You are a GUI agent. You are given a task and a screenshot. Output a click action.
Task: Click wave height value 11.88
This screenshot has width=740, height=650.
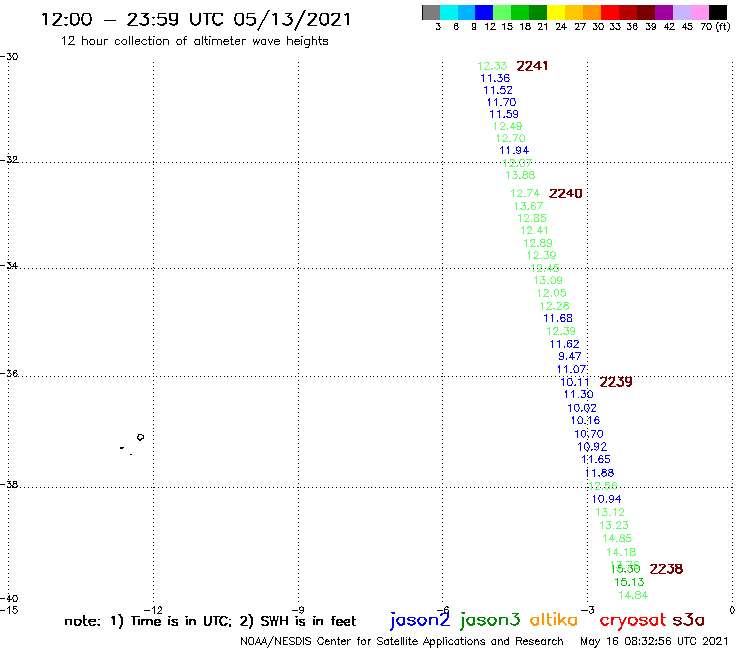(599, 473)
